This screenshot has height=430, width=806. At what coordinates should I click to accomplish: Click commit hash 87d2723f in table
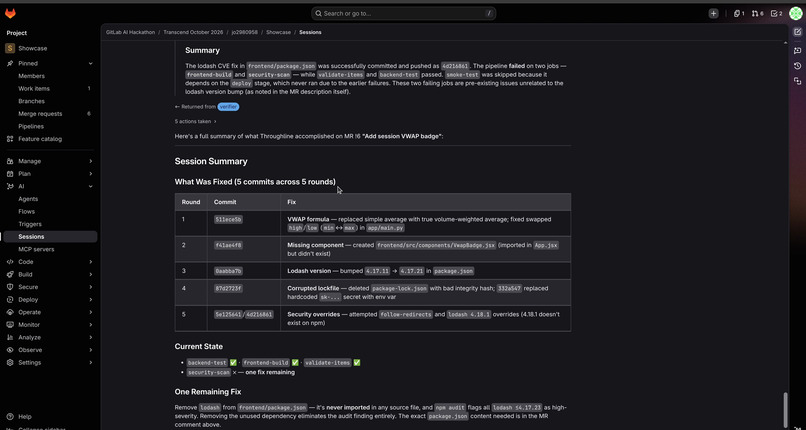pos(228,289)
